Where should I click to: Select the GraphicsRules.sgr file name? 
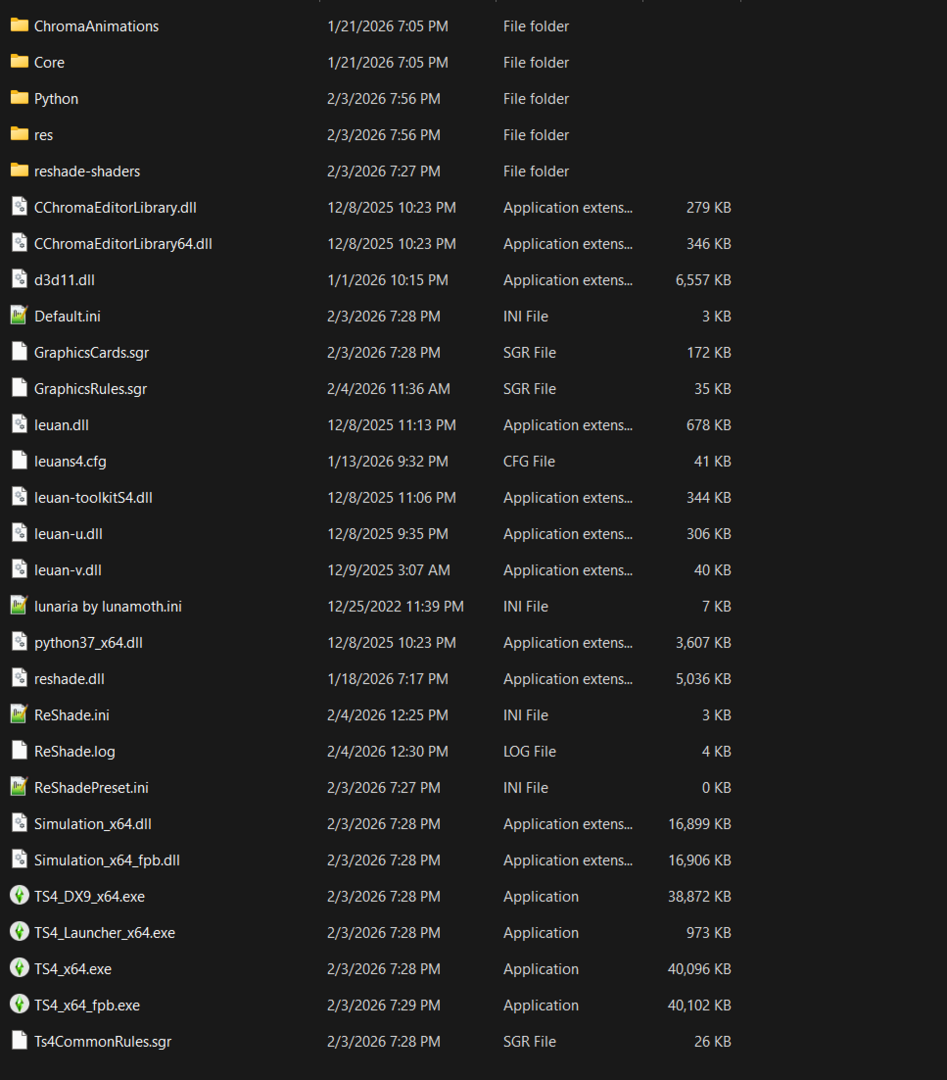91,389
